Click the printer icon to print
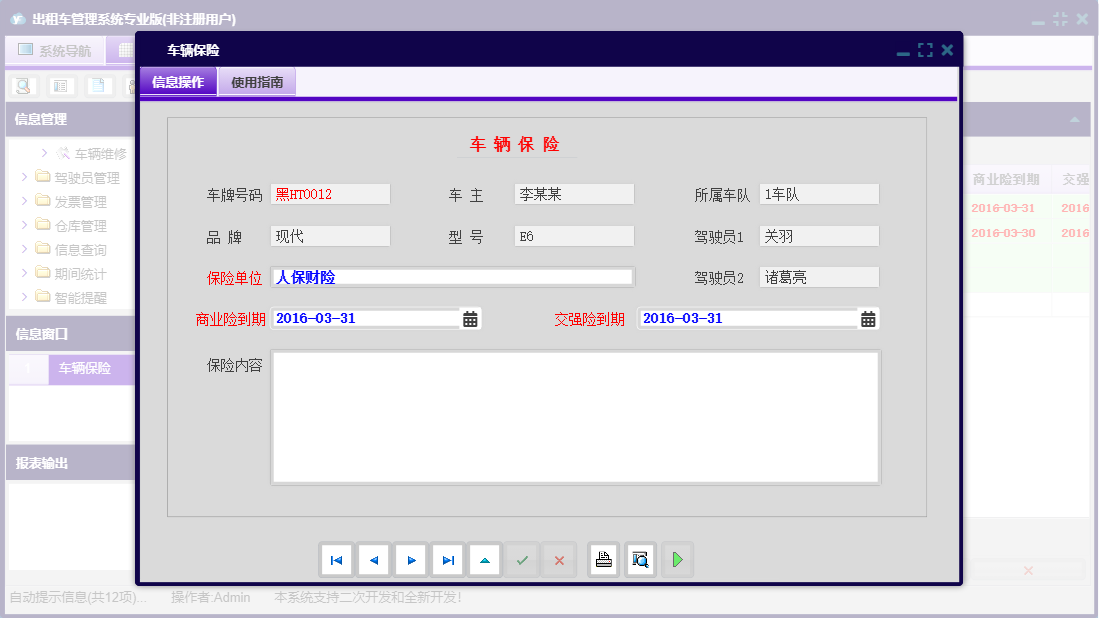The image size is (1099, 618). (603, 560)
